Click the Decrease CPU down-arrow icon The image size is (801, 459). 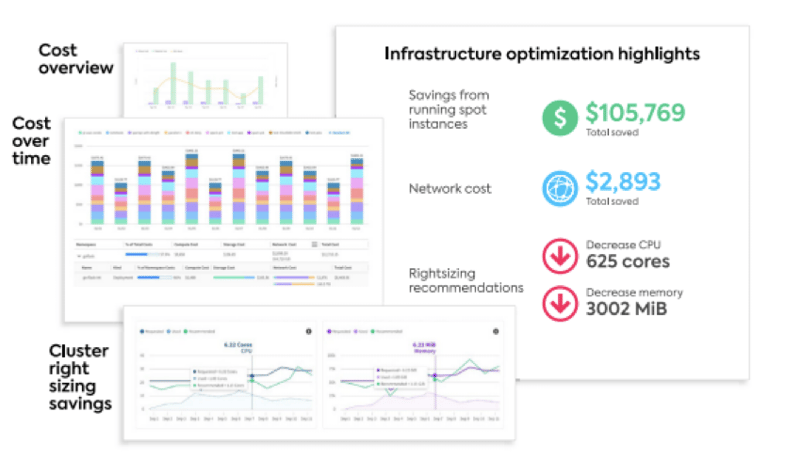pyautogui.click(x=560, y=255)
